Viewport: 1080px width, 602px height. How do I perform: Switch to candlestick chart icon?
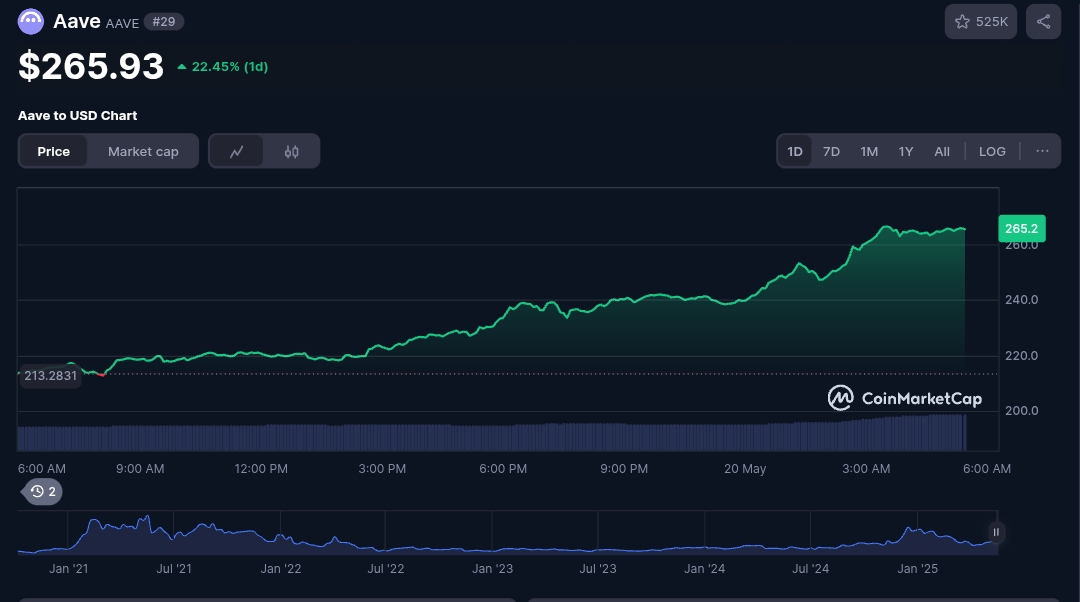[x=292, y=152]
